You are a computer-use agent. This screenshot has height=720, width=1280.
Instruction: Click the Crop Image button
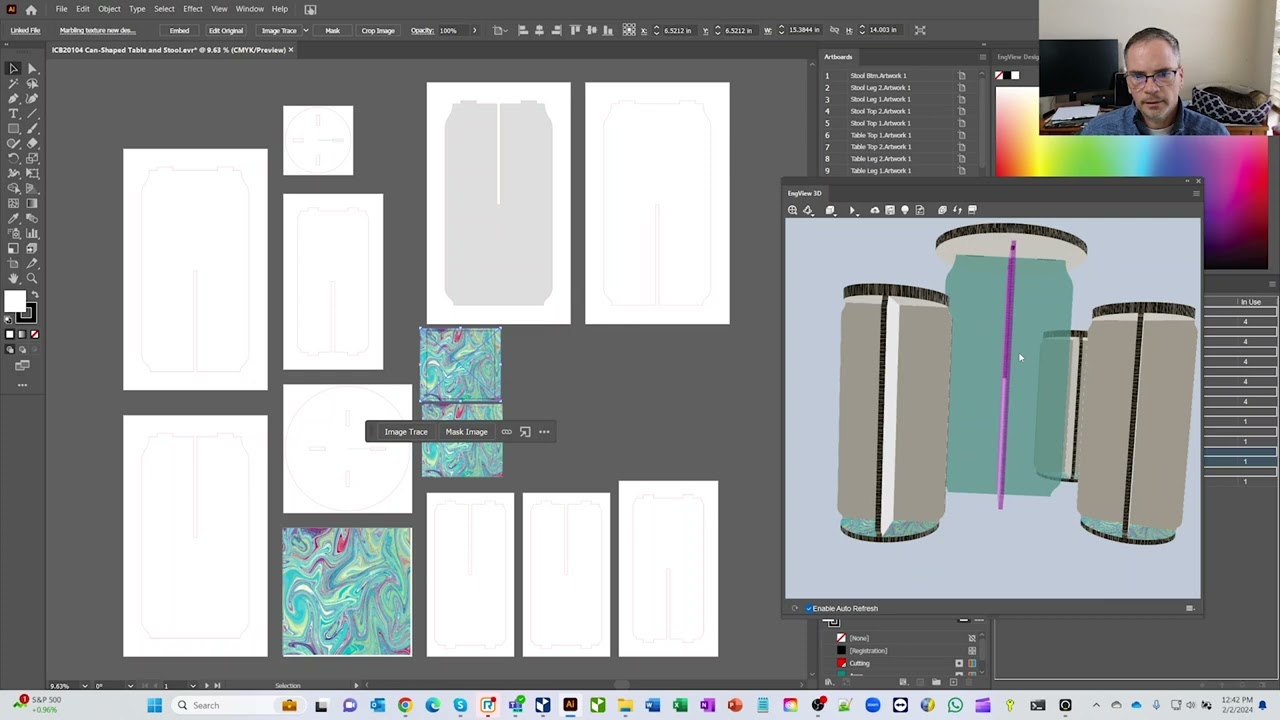tap(378, 30)
